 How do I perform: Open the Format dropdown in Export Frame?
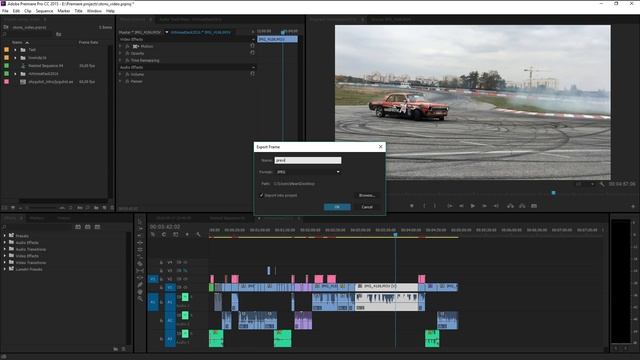pos(308,172)
